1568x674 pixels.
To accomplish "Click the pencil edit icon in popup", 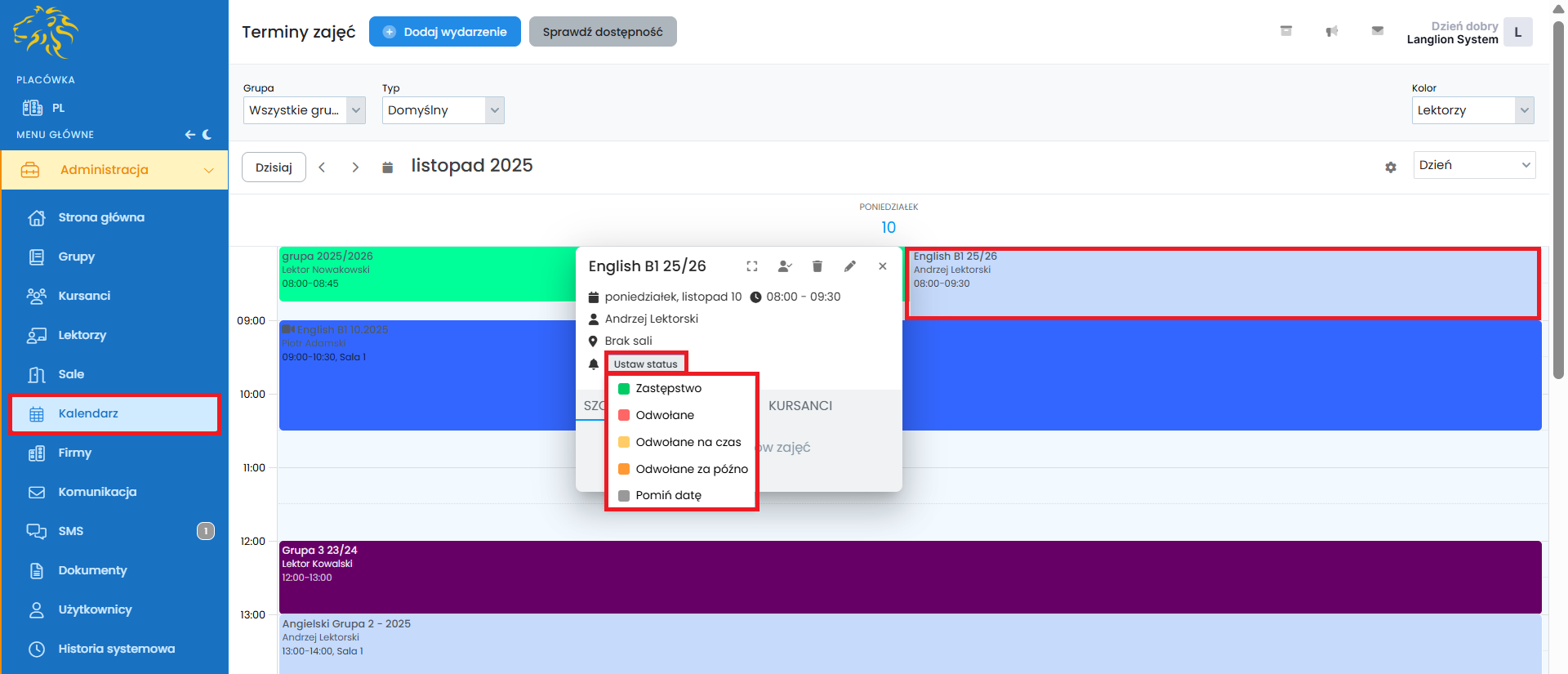I will pos(849,266).
